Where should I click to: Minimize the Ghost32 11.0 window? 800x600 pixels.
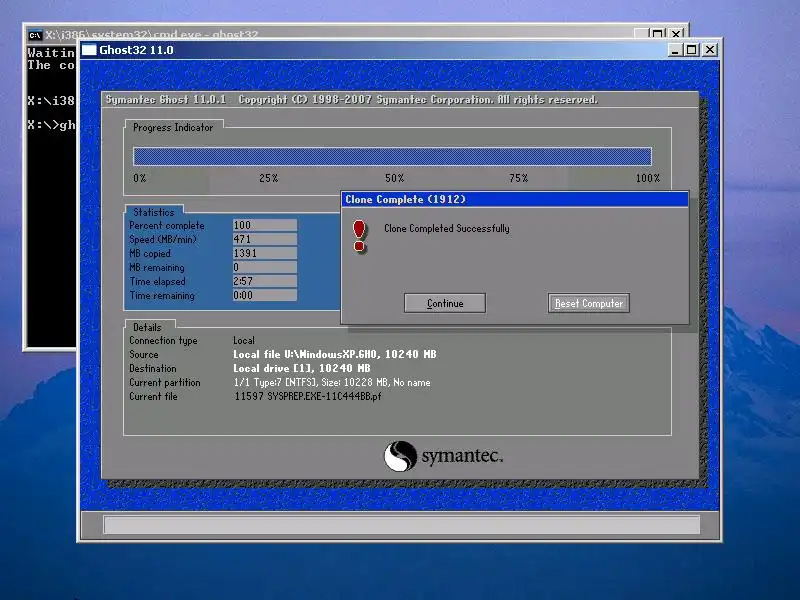(674, 50)
